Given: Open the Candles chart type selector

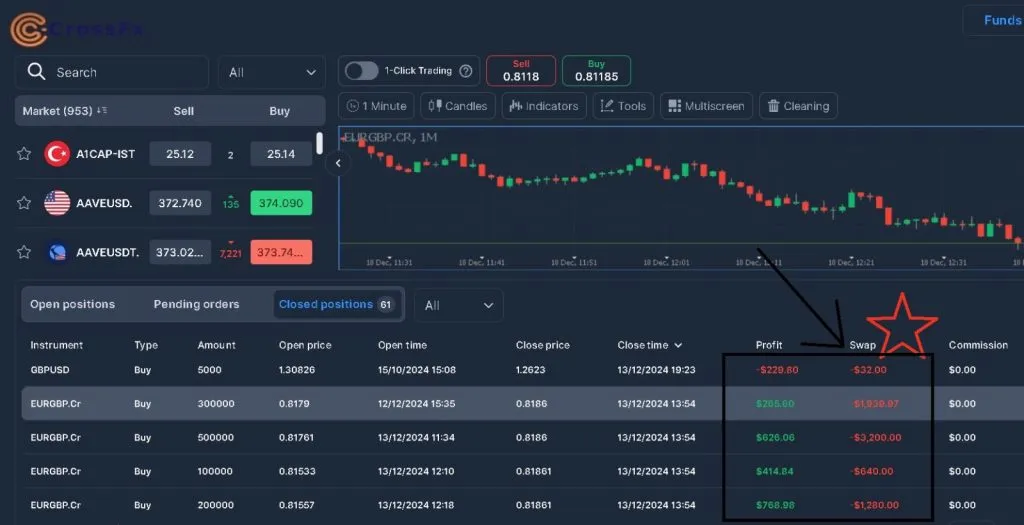Looking at the screenshot, I should (x=458, y=106).
